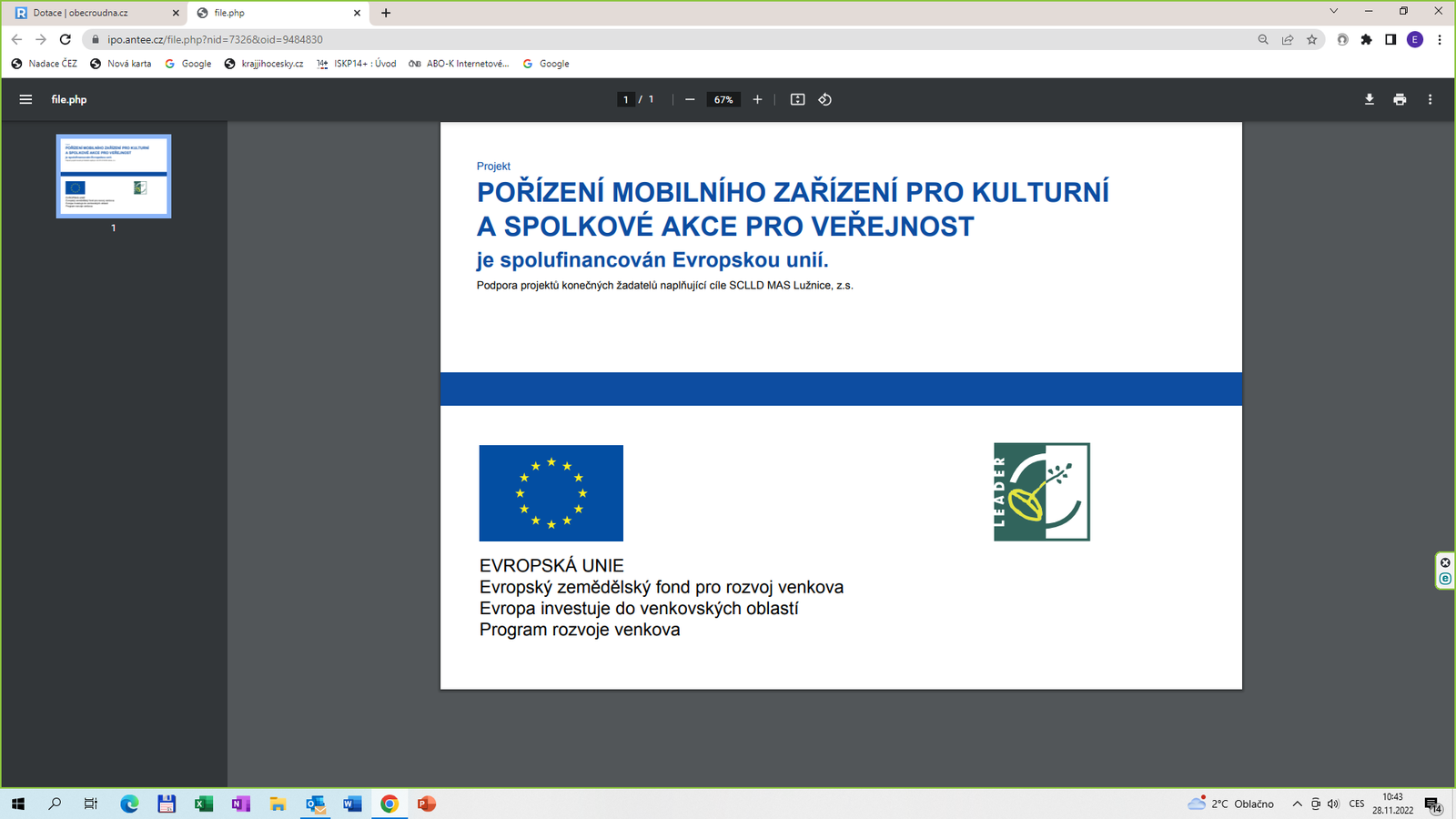1456x819 pixels.
Task: Open Excel from the taskbar
Action: pyautogui.click(x=203, y=804)
